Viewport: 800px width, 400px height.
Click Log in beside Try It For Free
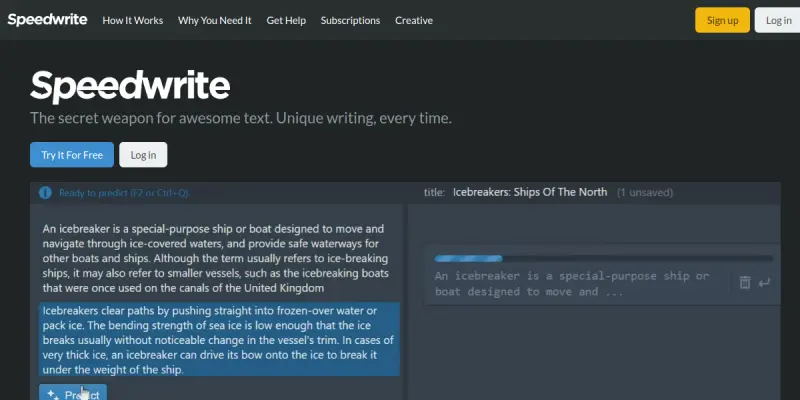143,155
